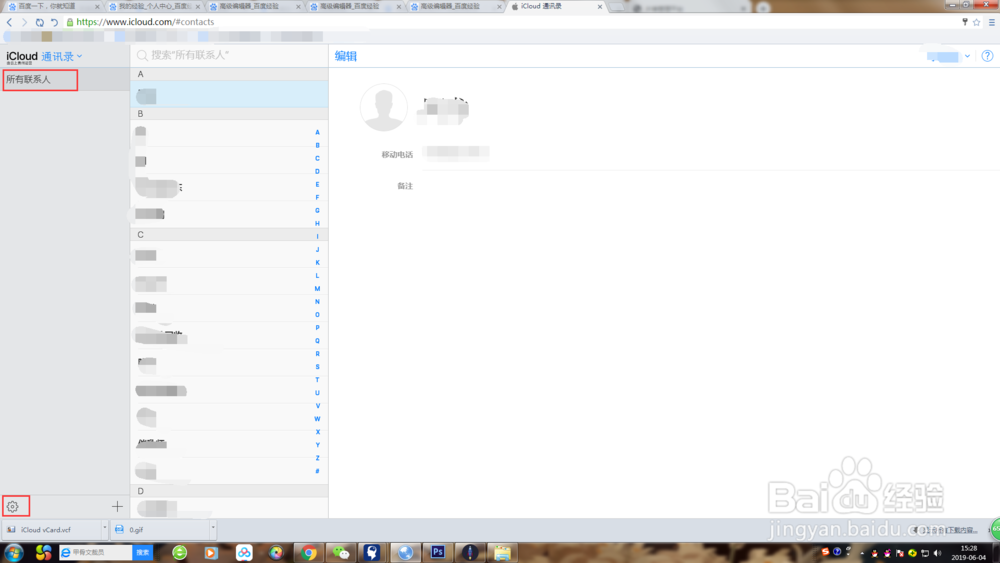1000x563 pixels.
Task: Jump to letter D in index
Action: 317,171
